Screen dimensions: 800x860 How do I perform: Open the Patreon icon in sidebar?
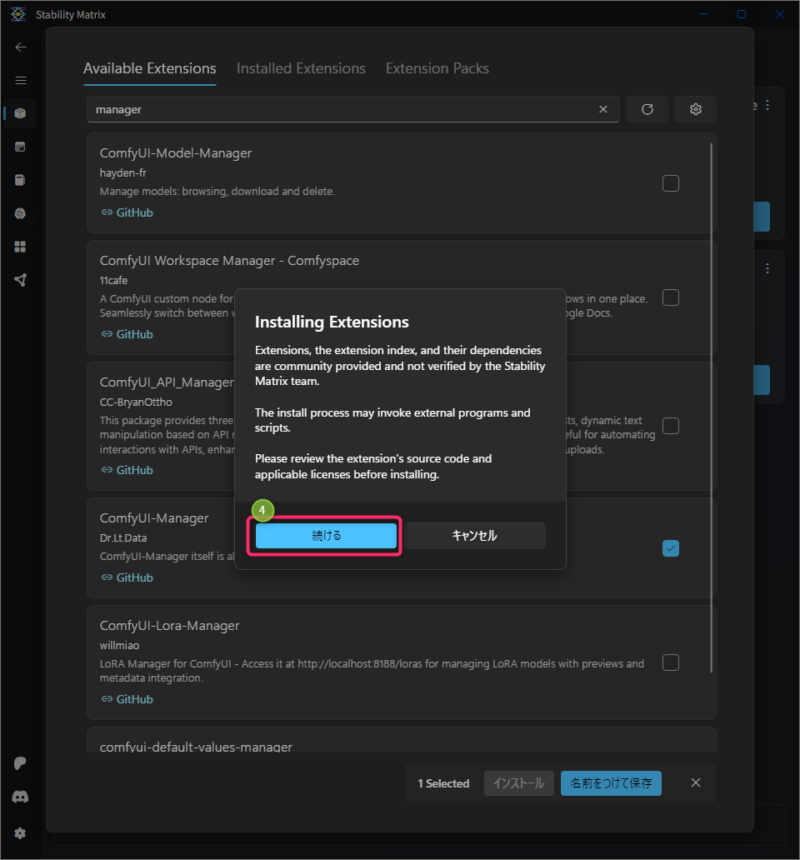tap(20, 763)
